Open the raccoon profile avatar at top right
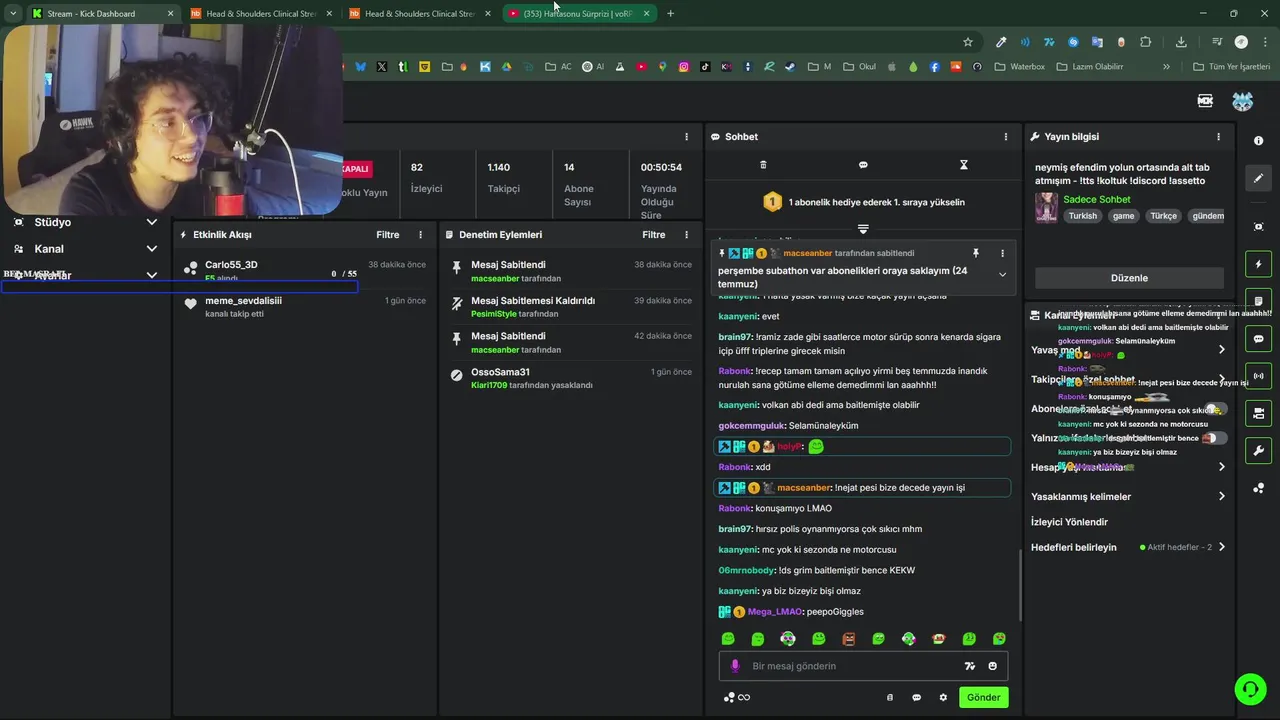 [x=1242, y=101]
